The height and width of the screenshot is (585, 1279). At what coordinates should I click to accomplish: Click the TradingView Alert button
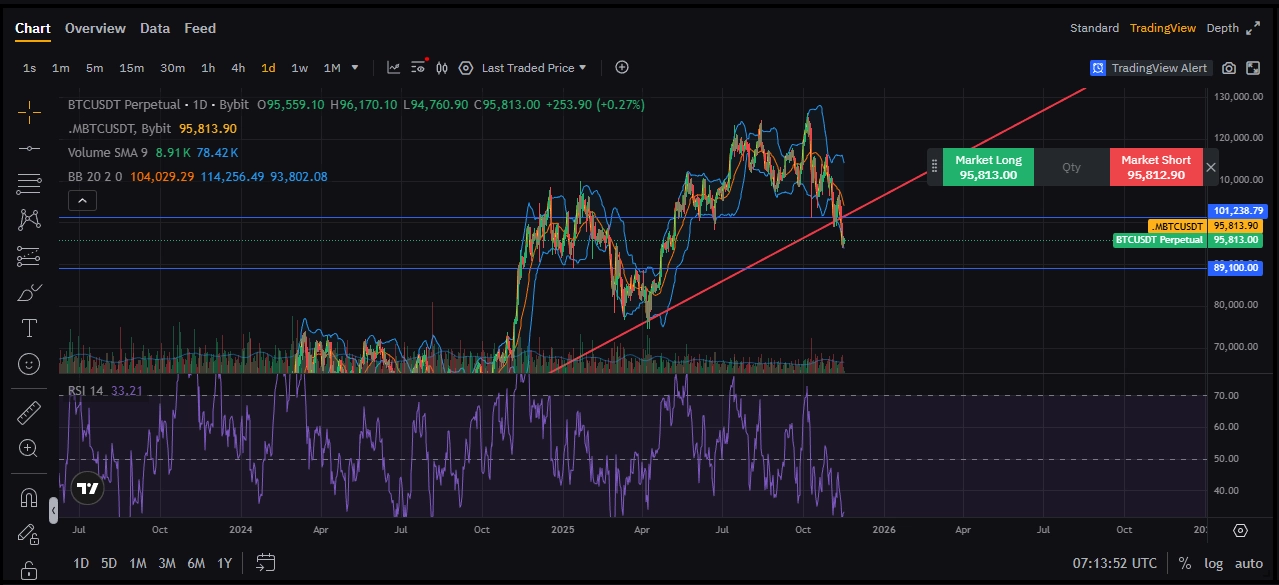click(x=1150, y=68)
